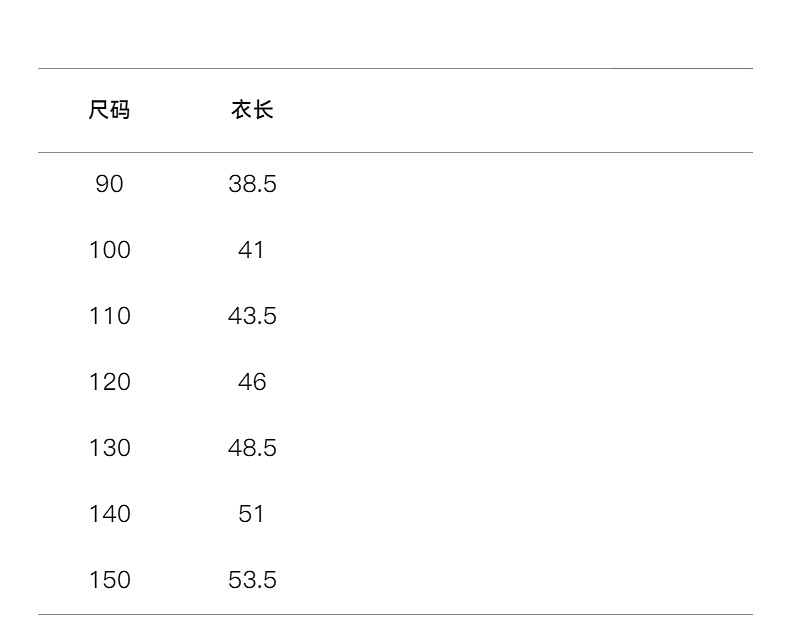Viewport: 790px width, 617px height.
Task: Click the 衣长 column header
Action: pos(252,110)
